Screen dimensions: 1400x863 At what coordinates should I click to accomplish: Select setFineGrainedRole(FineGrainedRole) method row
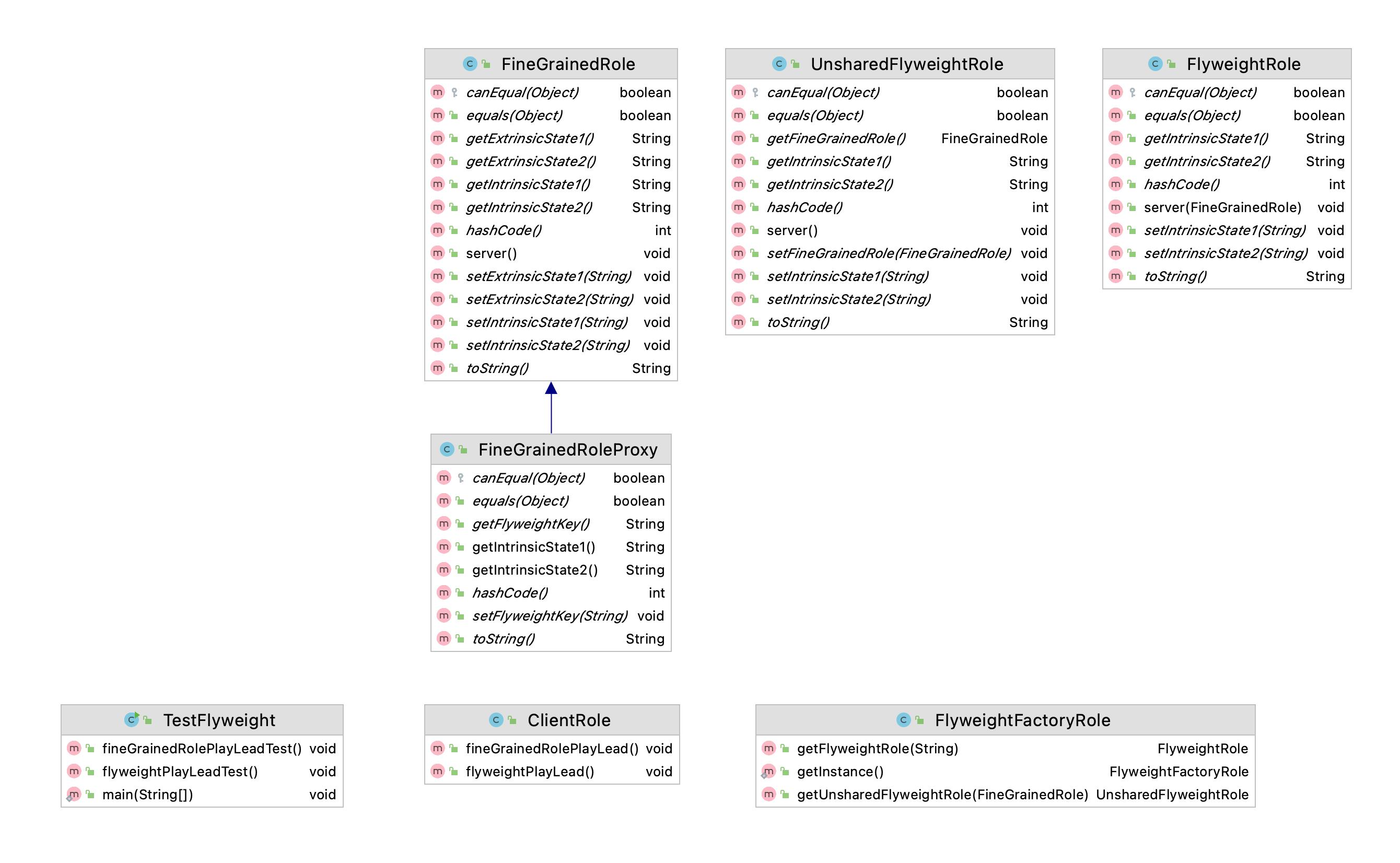coord(888,253)
